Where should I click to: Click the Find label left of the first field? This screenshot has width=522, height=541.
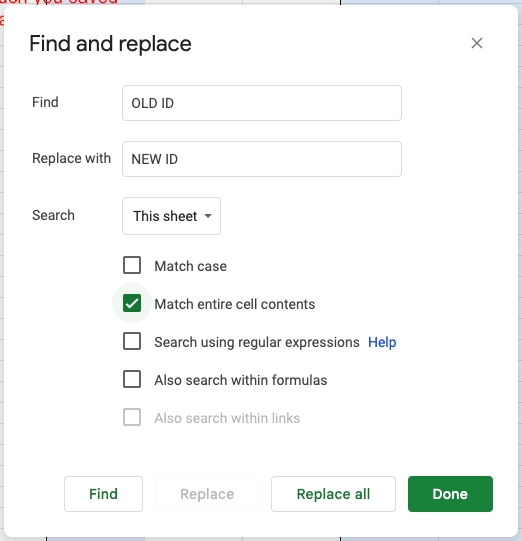point(45,102)
